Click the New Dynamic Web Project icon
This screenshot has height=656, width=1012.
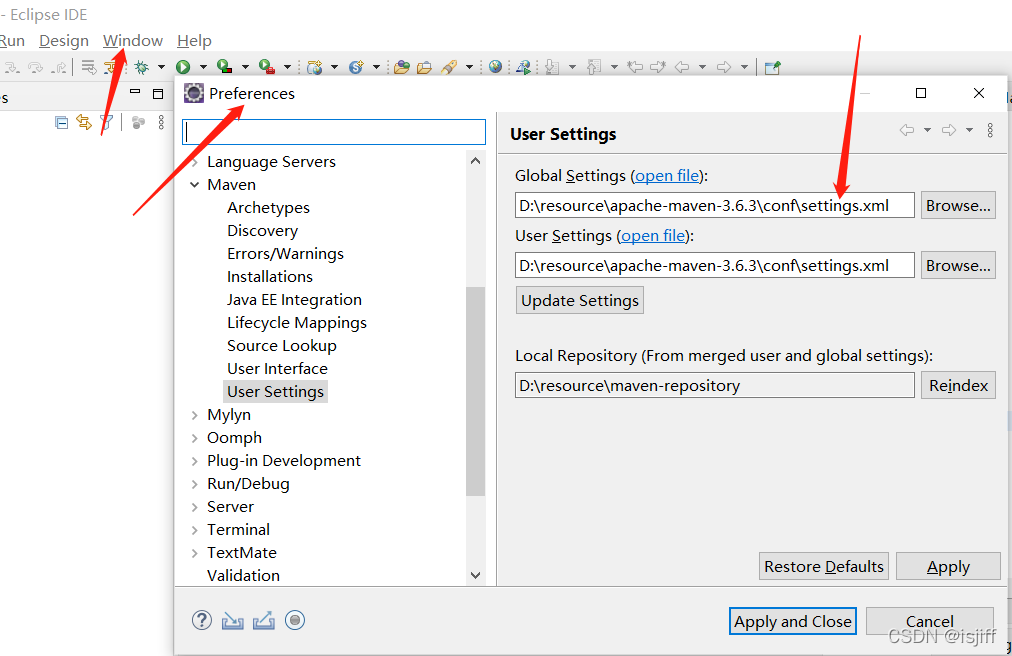(x=315, y=67)
